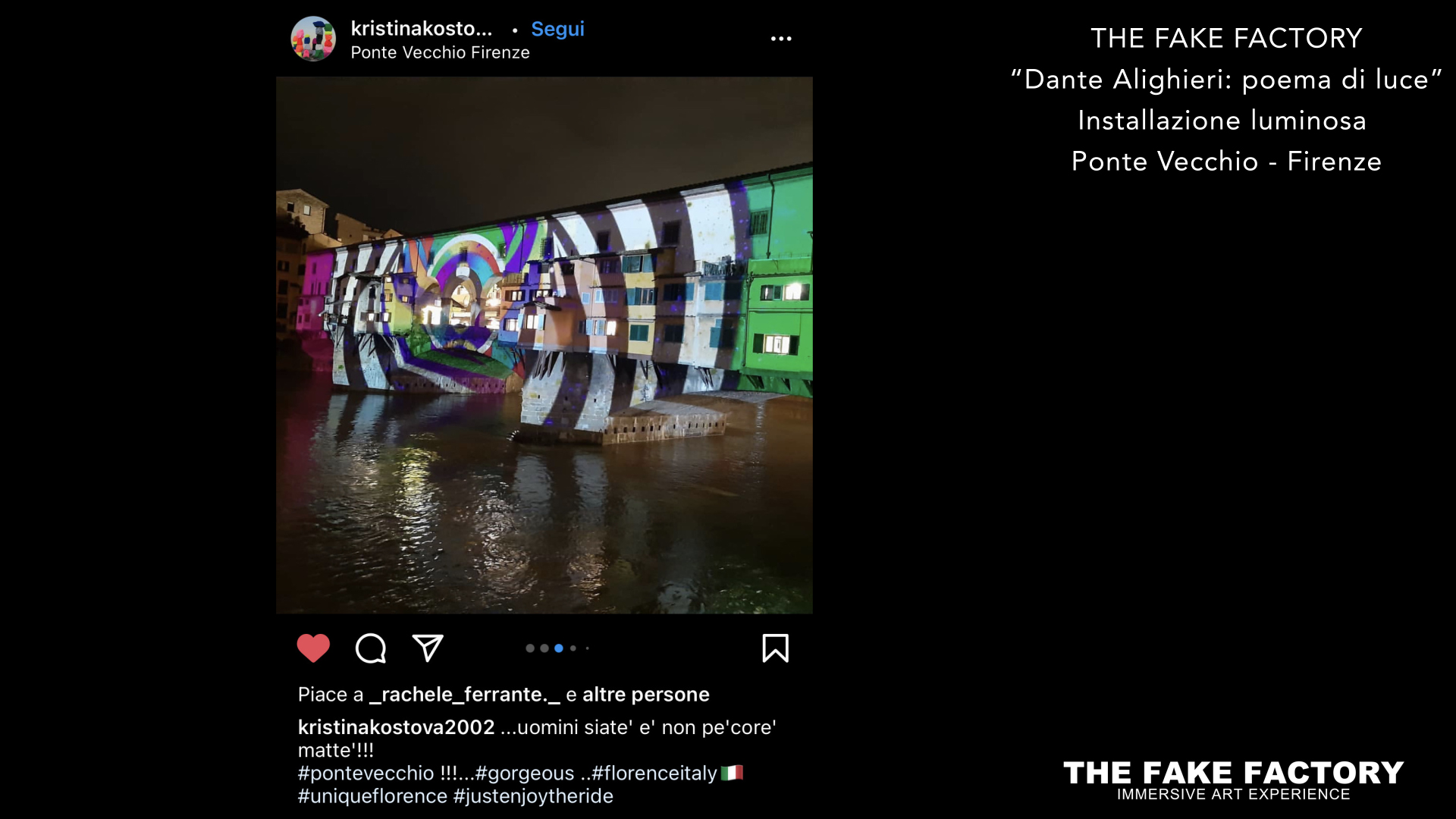Select the active blue carousel dot
Viewport: 1456px width, 819px height.
(559, 648)
